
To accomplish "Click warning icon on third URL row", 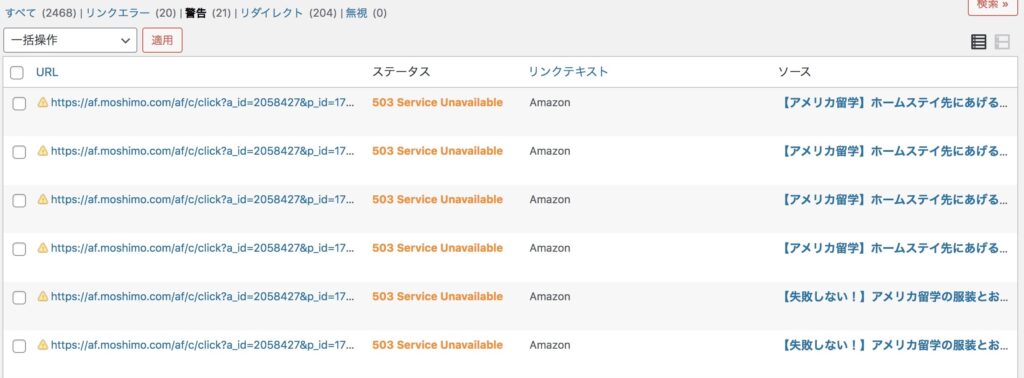I will [43, 199].
